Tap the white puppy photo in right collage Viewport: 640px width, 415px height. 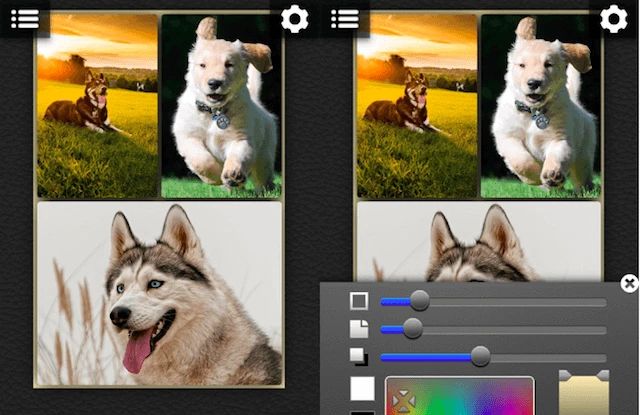click(541, 105)
